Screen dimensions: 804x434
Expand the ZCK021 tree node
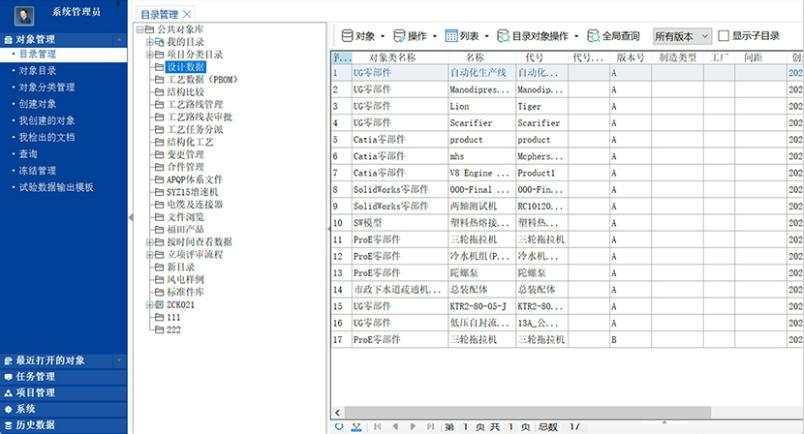point(149,304)
